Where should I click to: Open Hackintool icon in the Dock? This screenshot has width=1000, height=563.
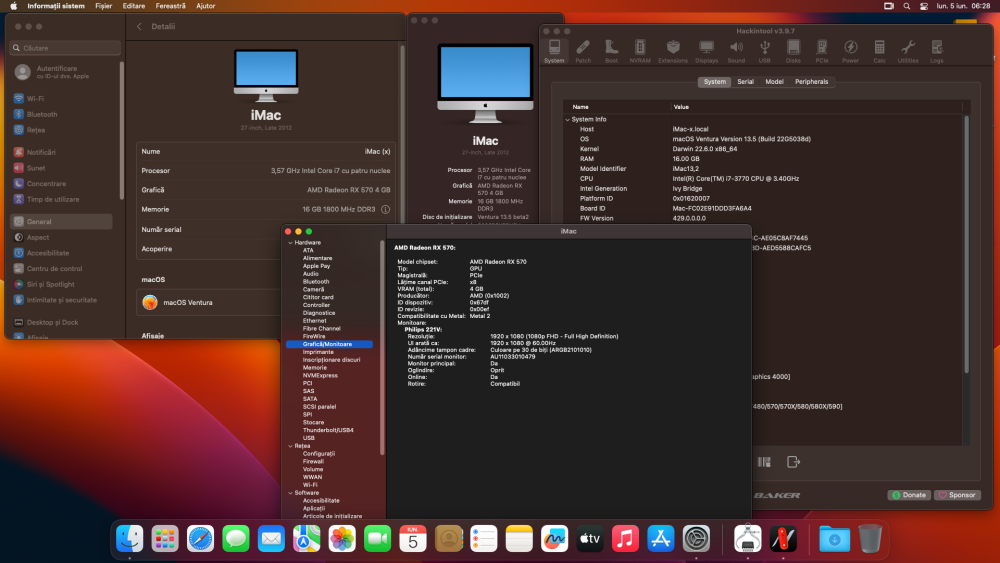[783, 539]
